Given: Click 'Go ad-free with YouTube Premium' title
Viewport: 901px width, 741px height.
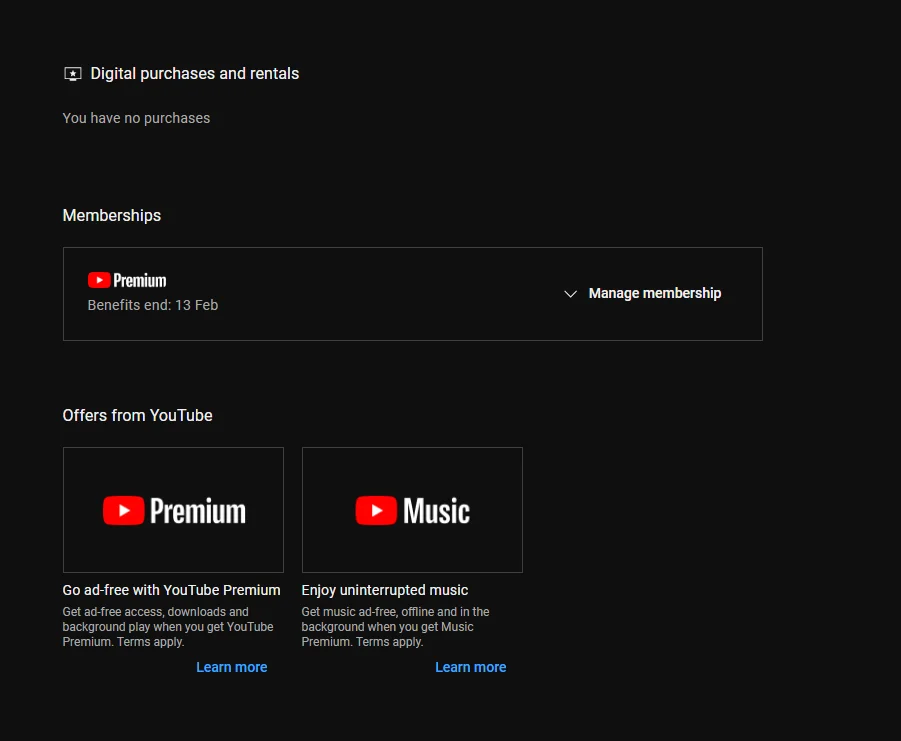Looking at the screenshot, I should (x=171, y=591).
